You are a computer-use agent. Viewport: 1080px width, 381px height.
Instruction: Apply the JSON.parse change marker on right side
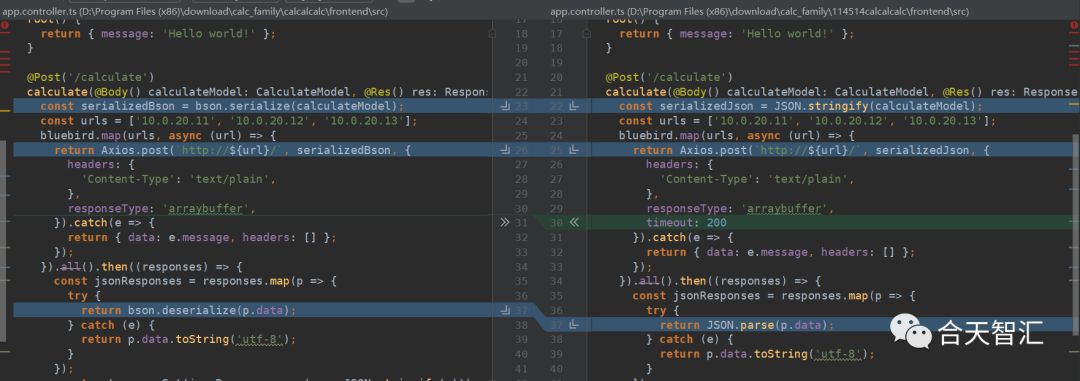point(574,325)
